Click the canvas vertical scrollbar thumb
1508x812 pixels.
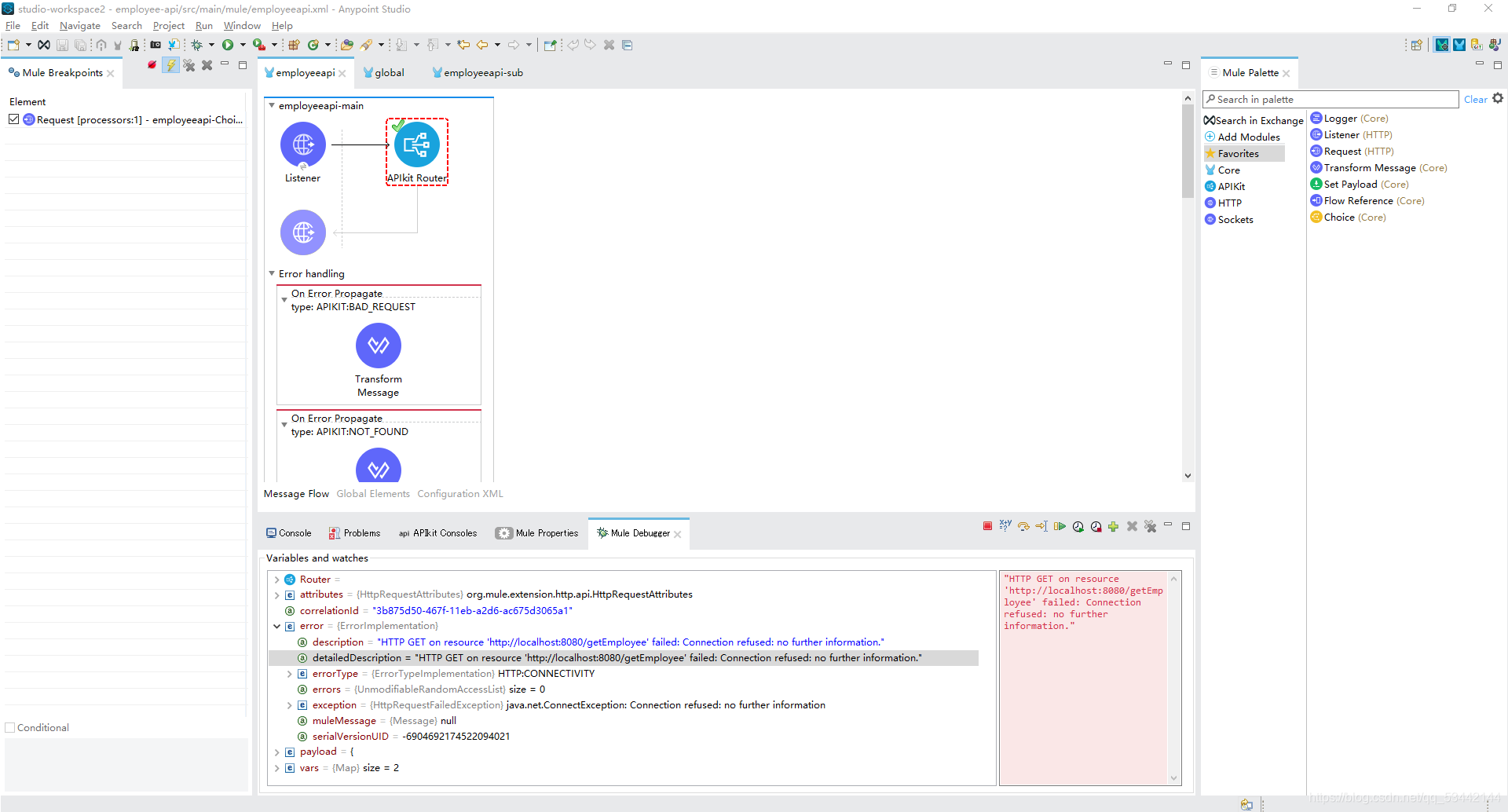(1188, 151)
